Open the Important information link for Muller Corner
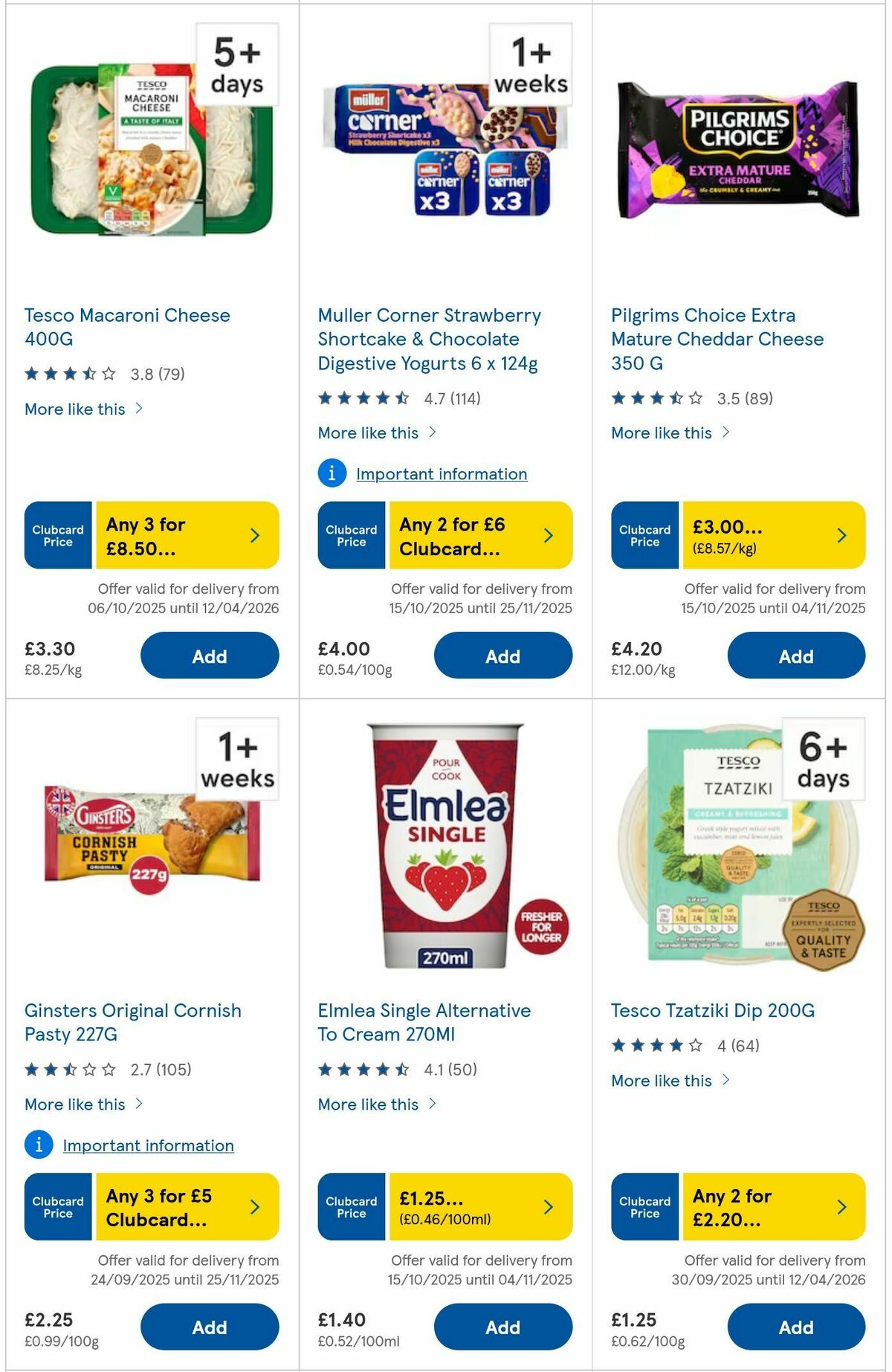The width and height of the screenshot is (892, 1372). click(x=440, y=473)
